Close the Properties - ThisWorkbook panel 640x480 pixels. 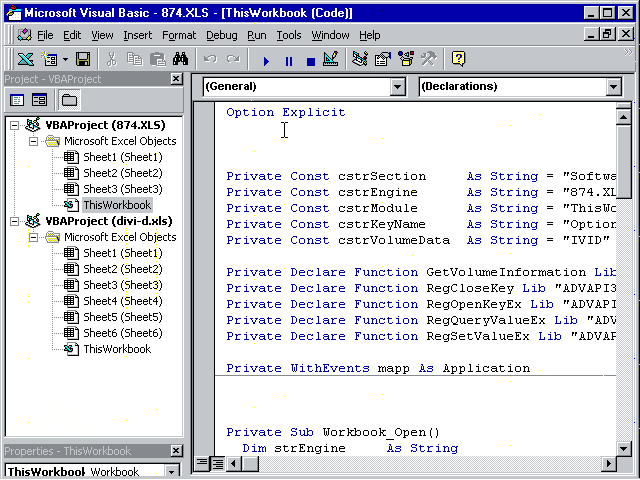pyautogui.click(x=176, y=451)
